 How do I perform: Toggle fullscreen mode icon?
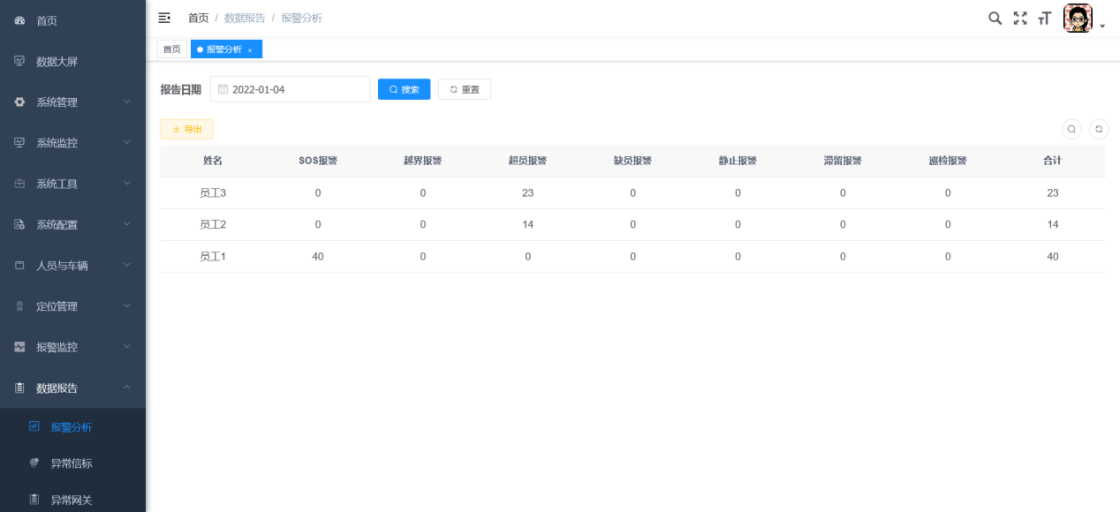point(1020,18)
